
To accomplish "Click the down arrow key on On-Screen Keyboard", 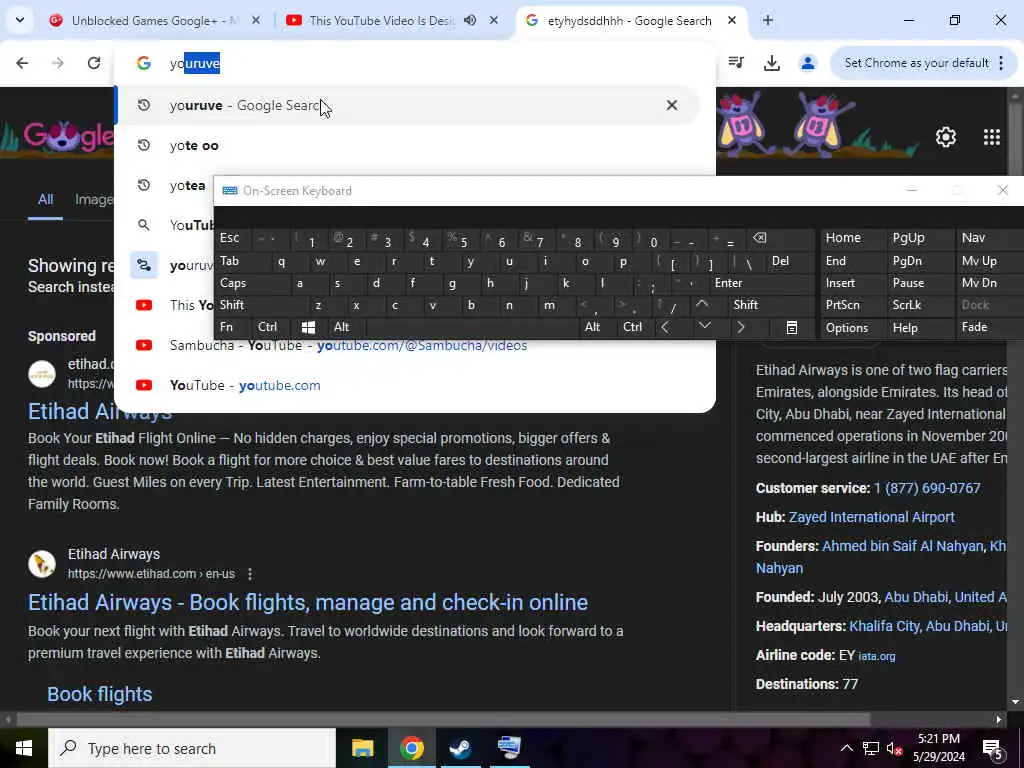I will coord(705,327).
